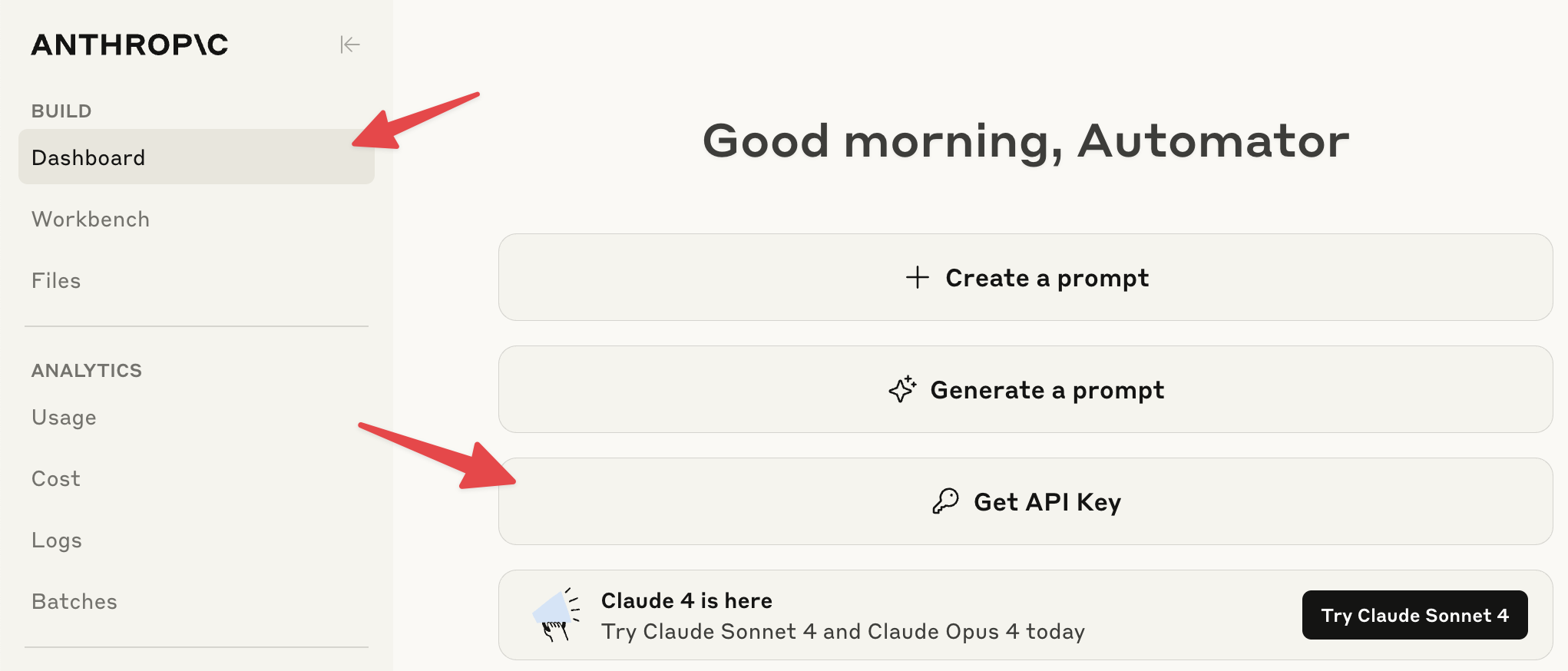Click the Anthropic logo

point(130,45)
